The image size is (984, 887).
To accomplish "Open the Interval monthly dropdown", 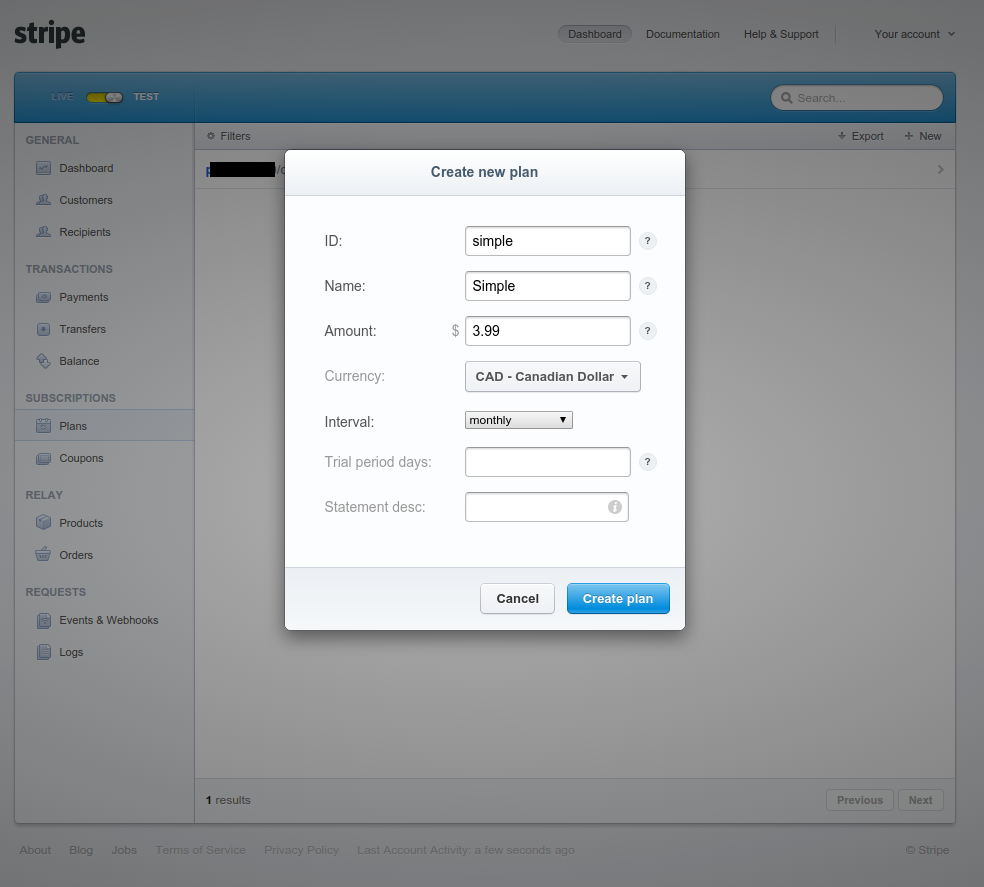I will click(518, 420).
